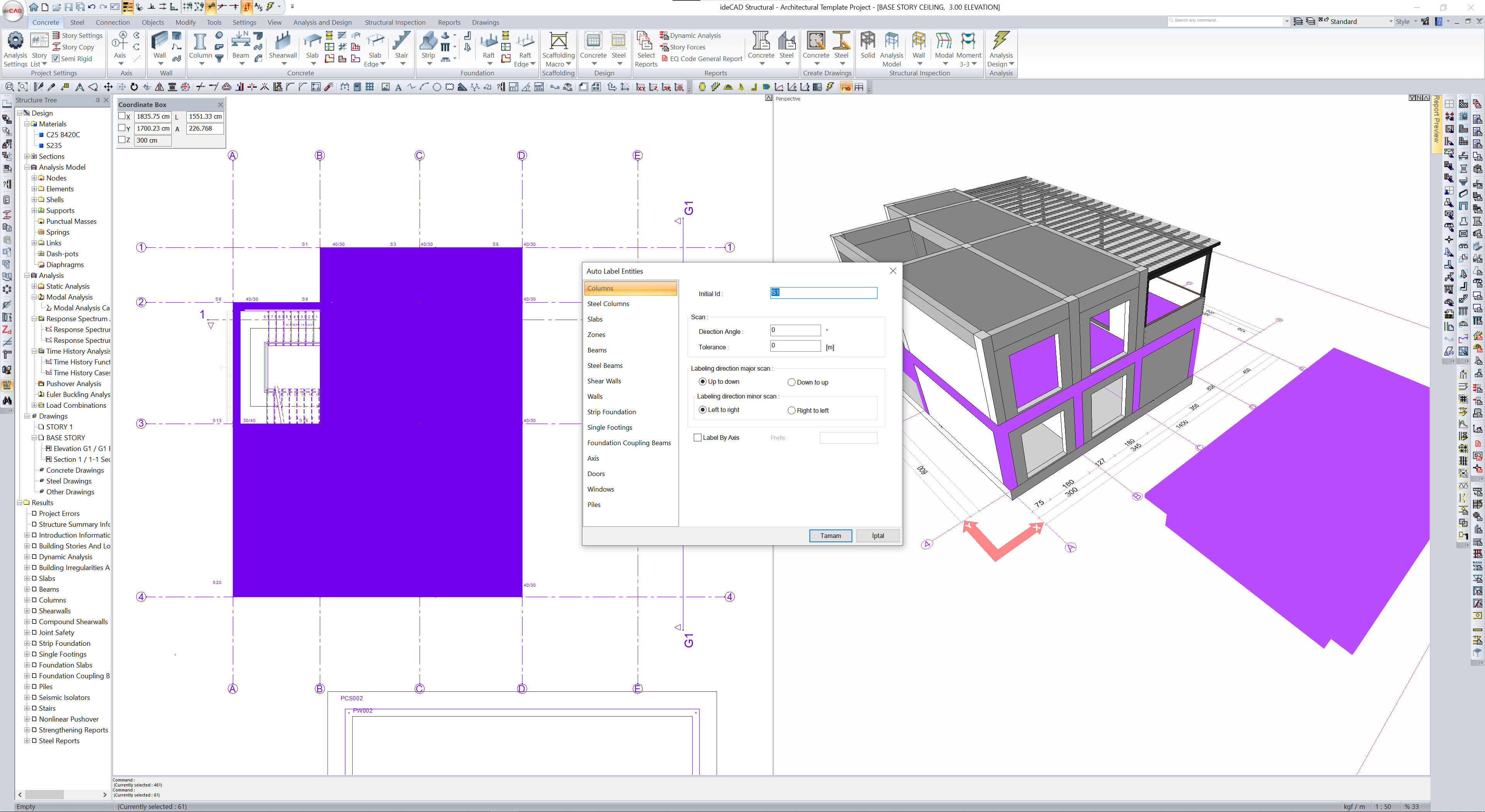Open the Standard style dropdown
This screenshot has height=812, width=1485.
1391,22
